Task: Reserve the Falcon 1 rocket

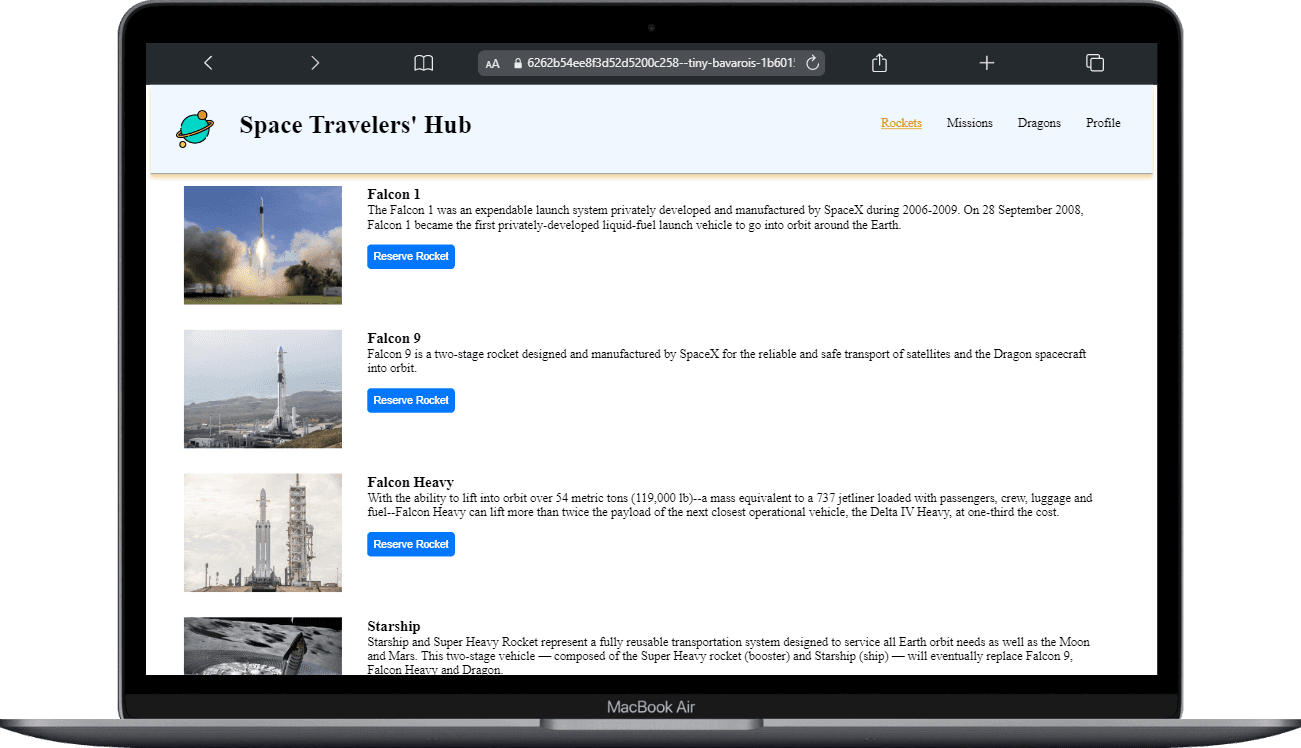Action: (x=411, y=257)
